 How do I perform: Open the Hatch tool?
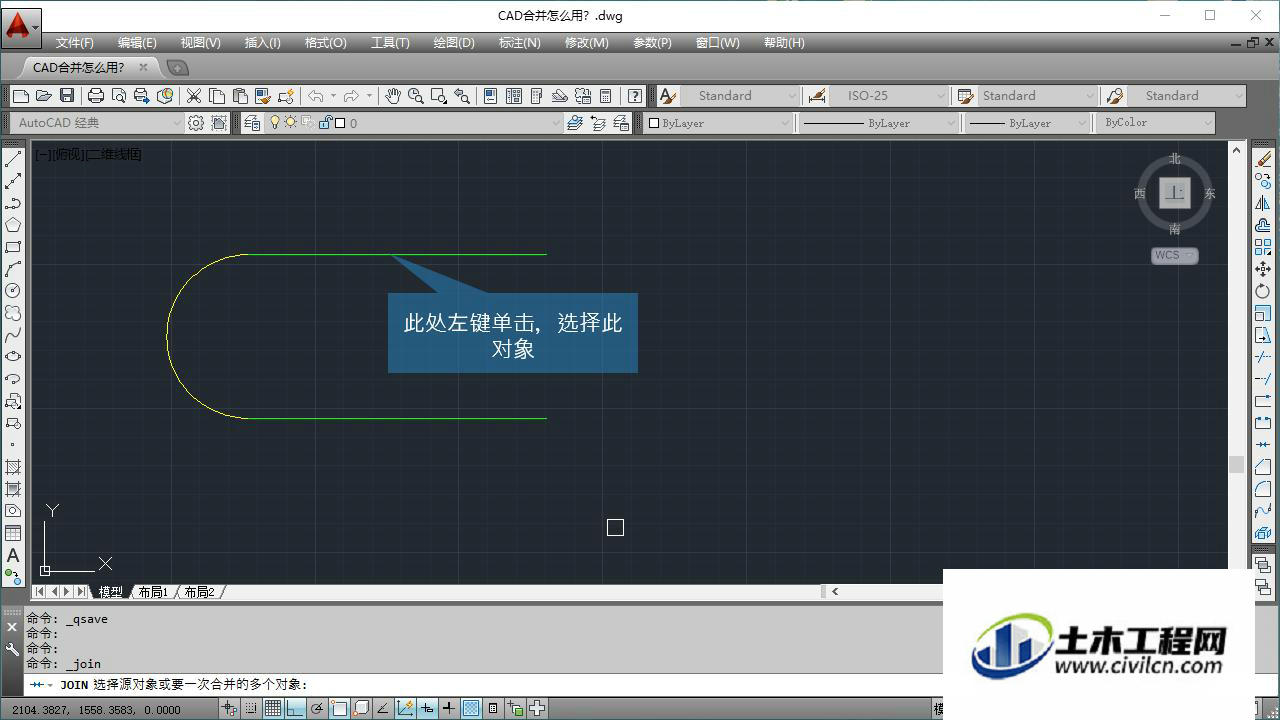(13, 467)
